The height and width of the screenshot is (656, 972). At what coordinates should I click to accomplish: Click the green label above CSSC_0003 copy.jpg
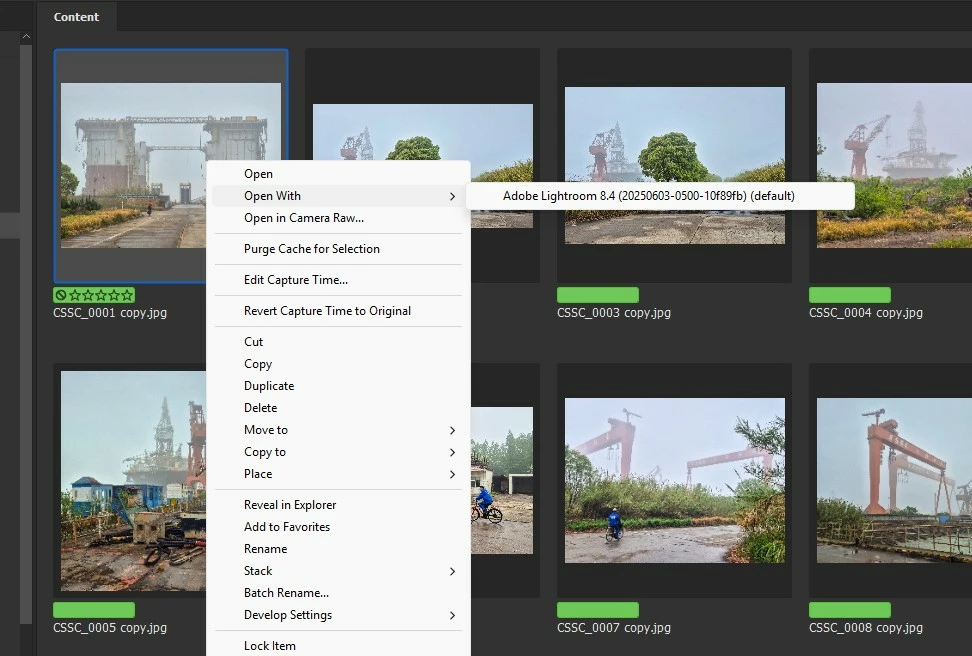(x=598, y=295)
